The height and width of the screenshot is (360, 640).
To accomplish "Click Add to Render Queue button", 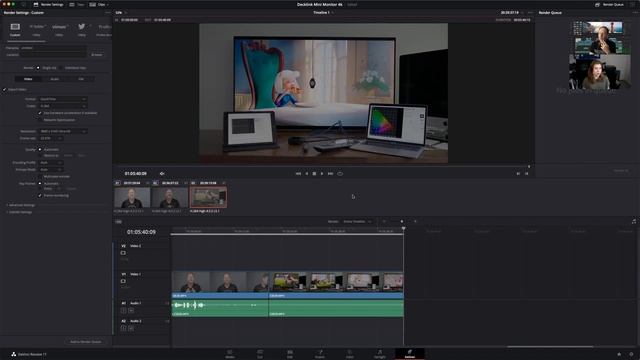I will pos(85,342).
